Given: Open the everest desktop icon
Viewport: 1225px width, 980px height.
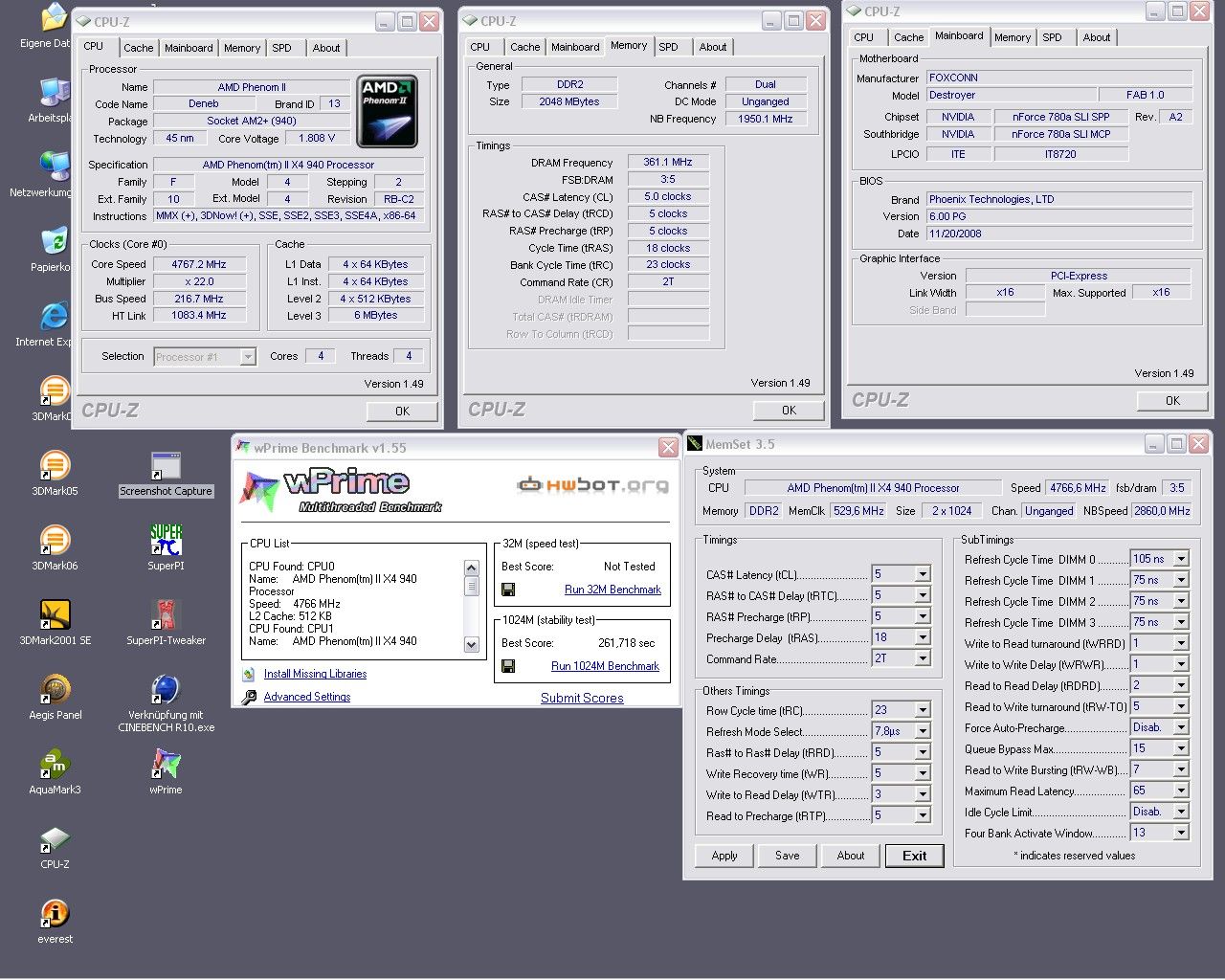Looking at the screenshot, I should pyautogui.click(x=55, y=914).
